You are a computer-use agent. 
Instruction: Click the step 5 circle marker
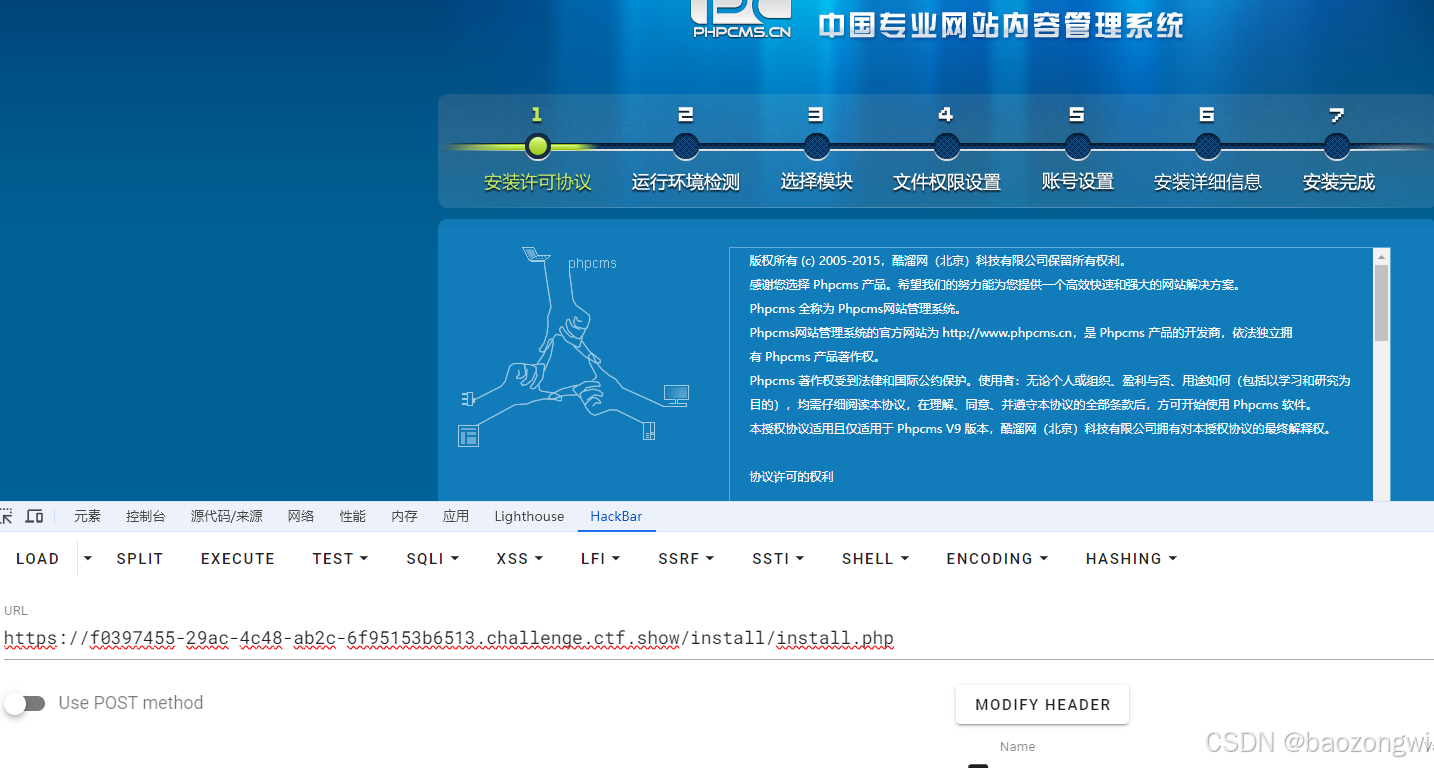(x=1077, y=147)
